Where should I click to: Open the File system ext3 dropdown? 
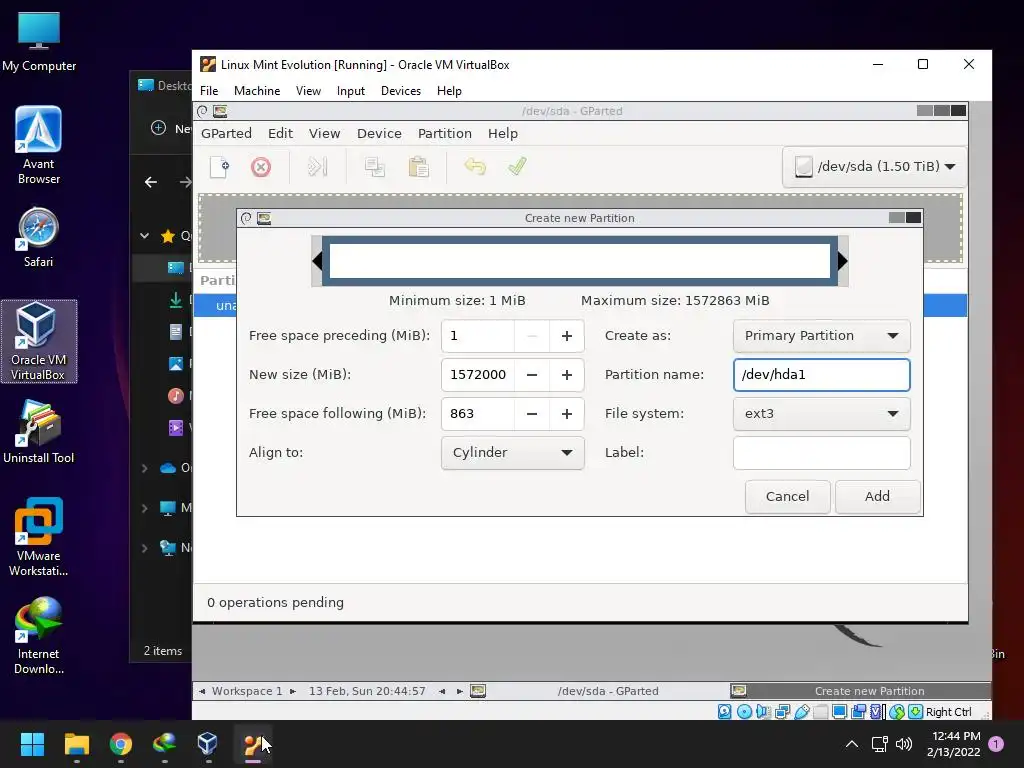[822, 413]
